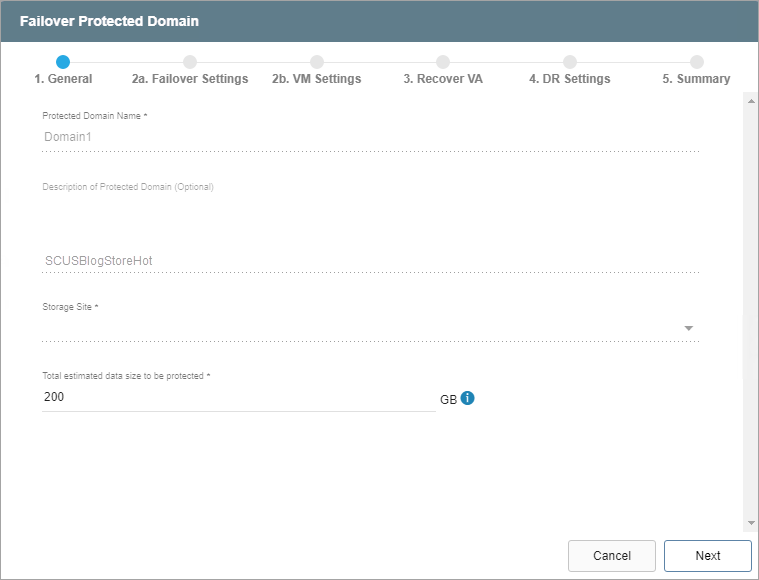759x580 pixels.
Task: Click the blue info icon beside GB
Action: 467,398
